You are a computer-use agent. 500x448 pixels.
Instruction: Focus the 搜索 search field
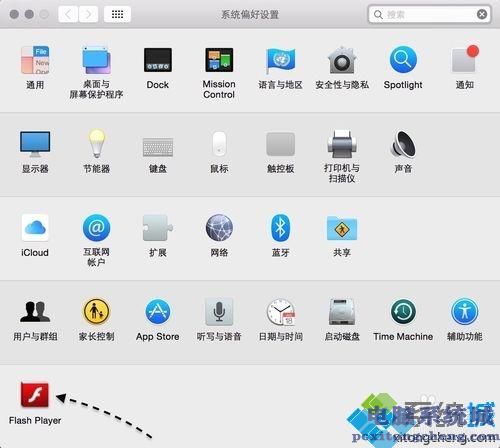point(429,14)
